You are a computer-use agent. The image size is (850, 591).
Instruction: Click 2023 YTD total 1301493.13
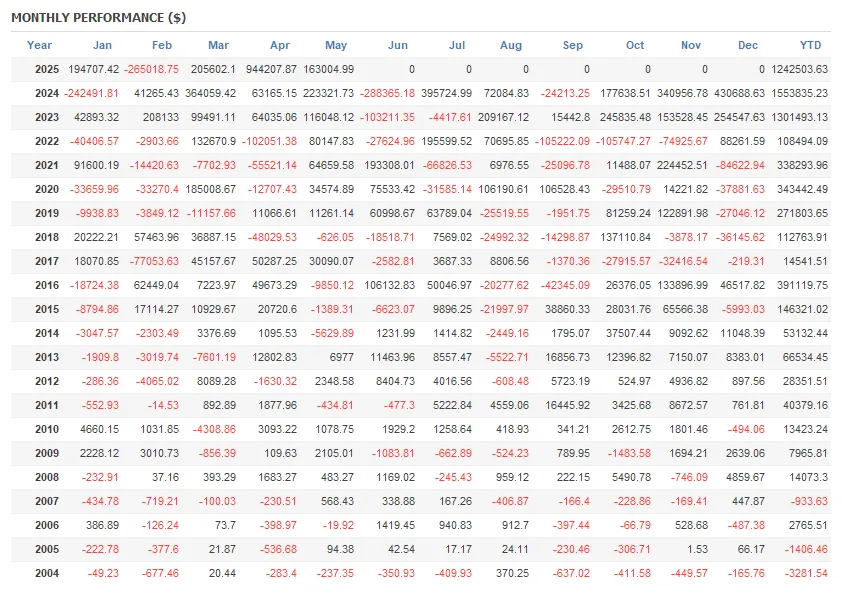click(800, 117)
